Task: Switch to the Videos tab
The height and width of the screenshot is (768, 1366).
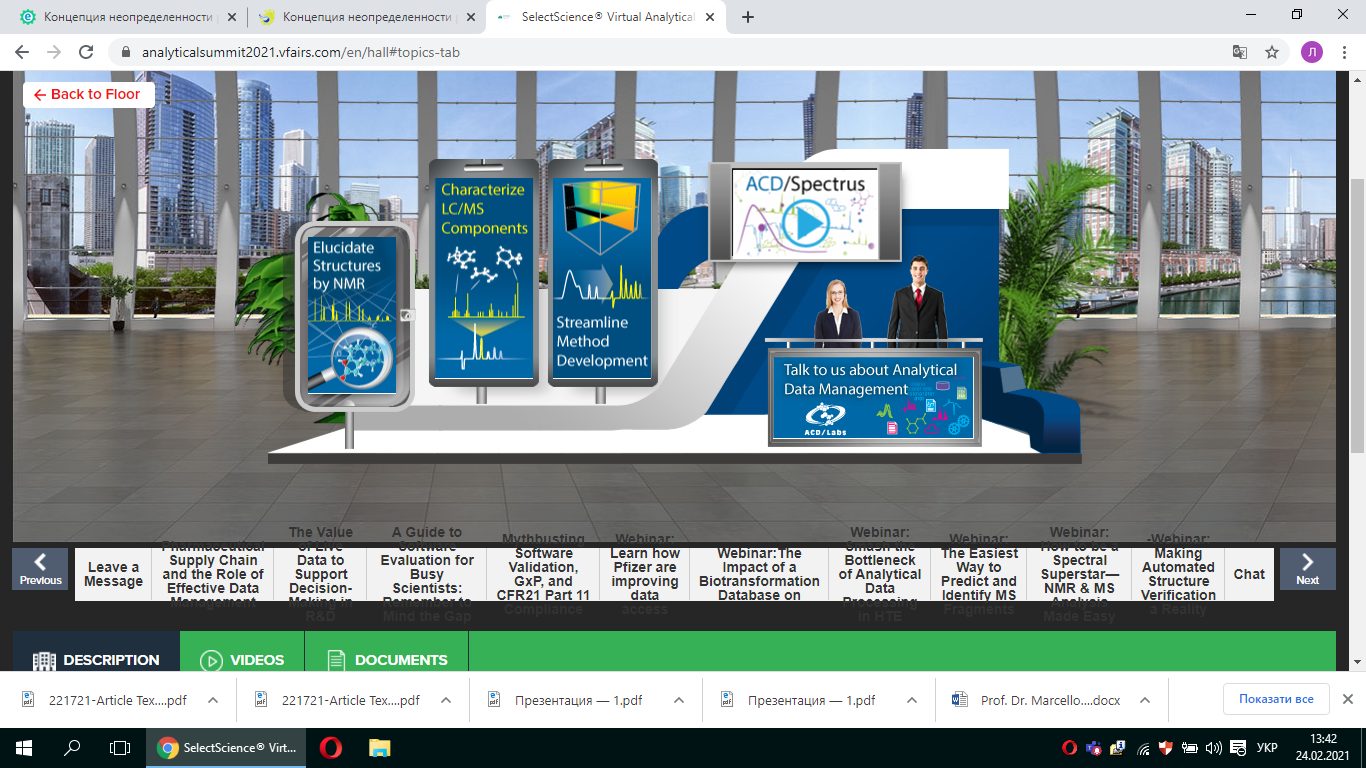Action: pos(242,660)
